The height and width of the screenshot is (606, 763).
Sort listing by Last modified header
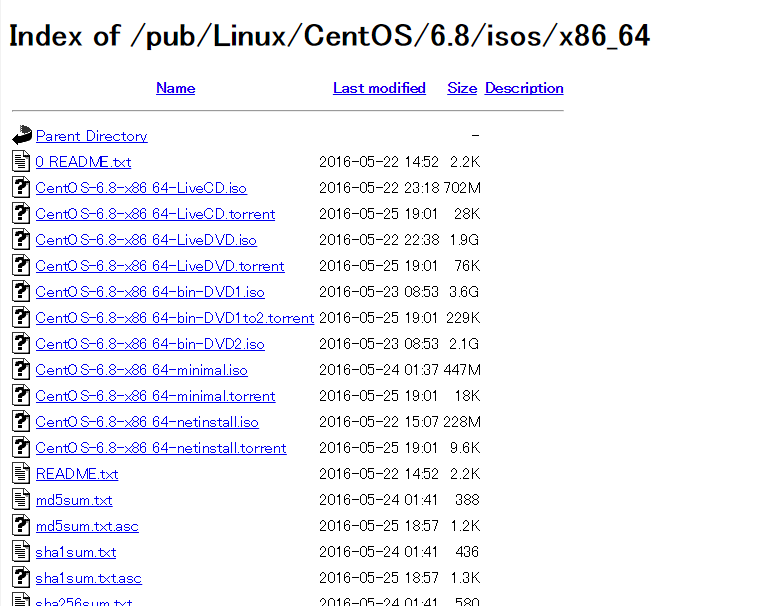(379, 88)
